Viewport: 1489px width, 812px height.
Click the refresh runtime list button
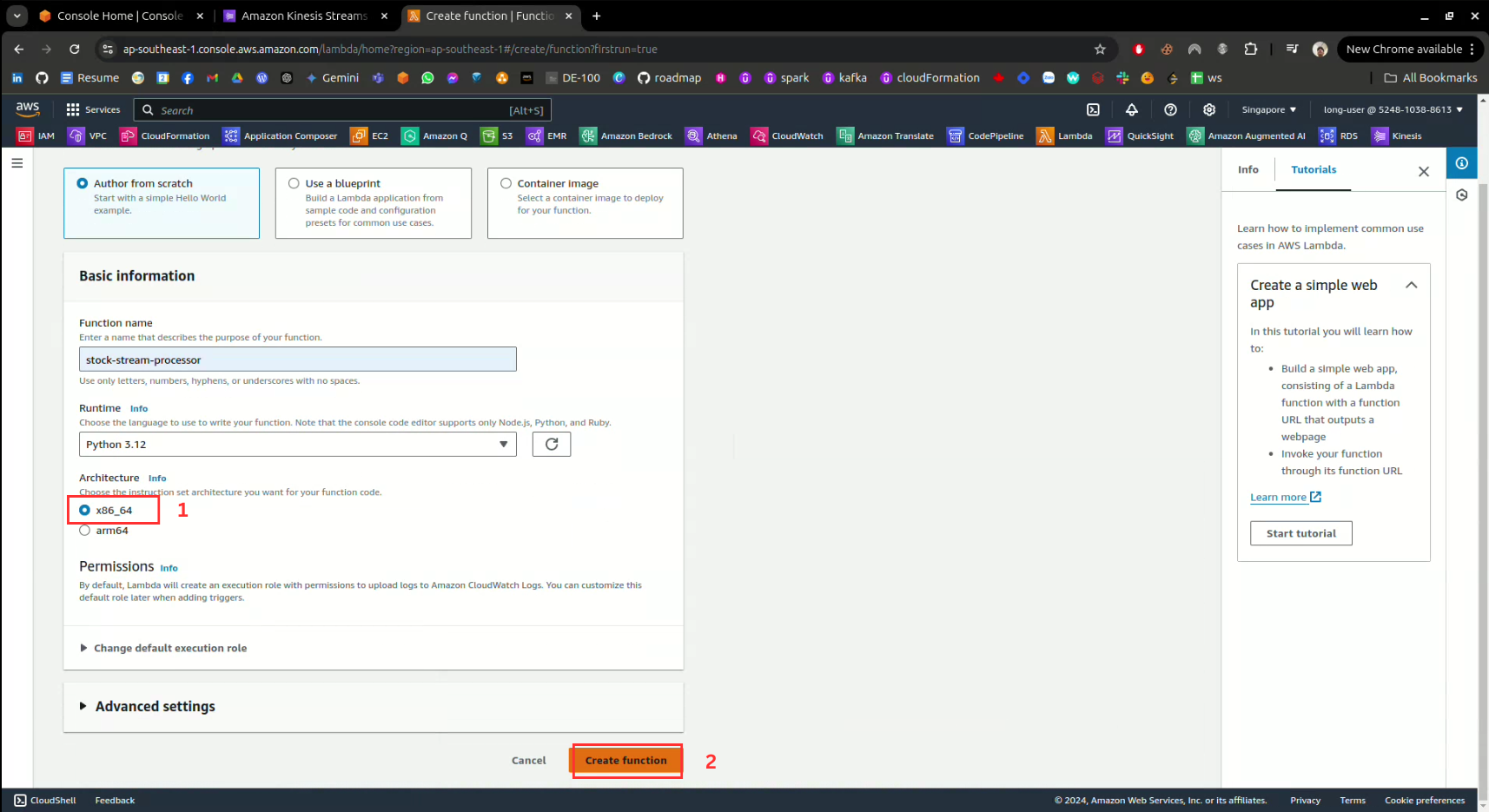pyautogui.click(x=551, y=445)
